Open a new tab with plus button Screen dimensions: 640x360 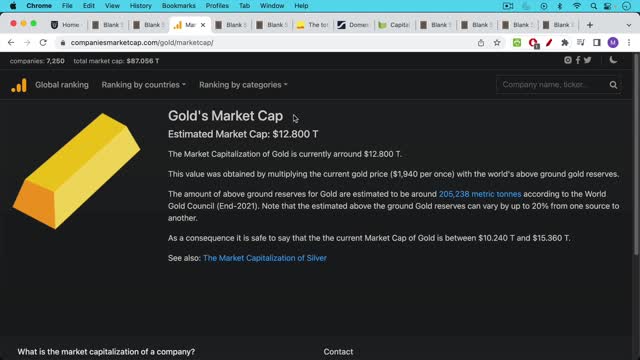(589, 25)
